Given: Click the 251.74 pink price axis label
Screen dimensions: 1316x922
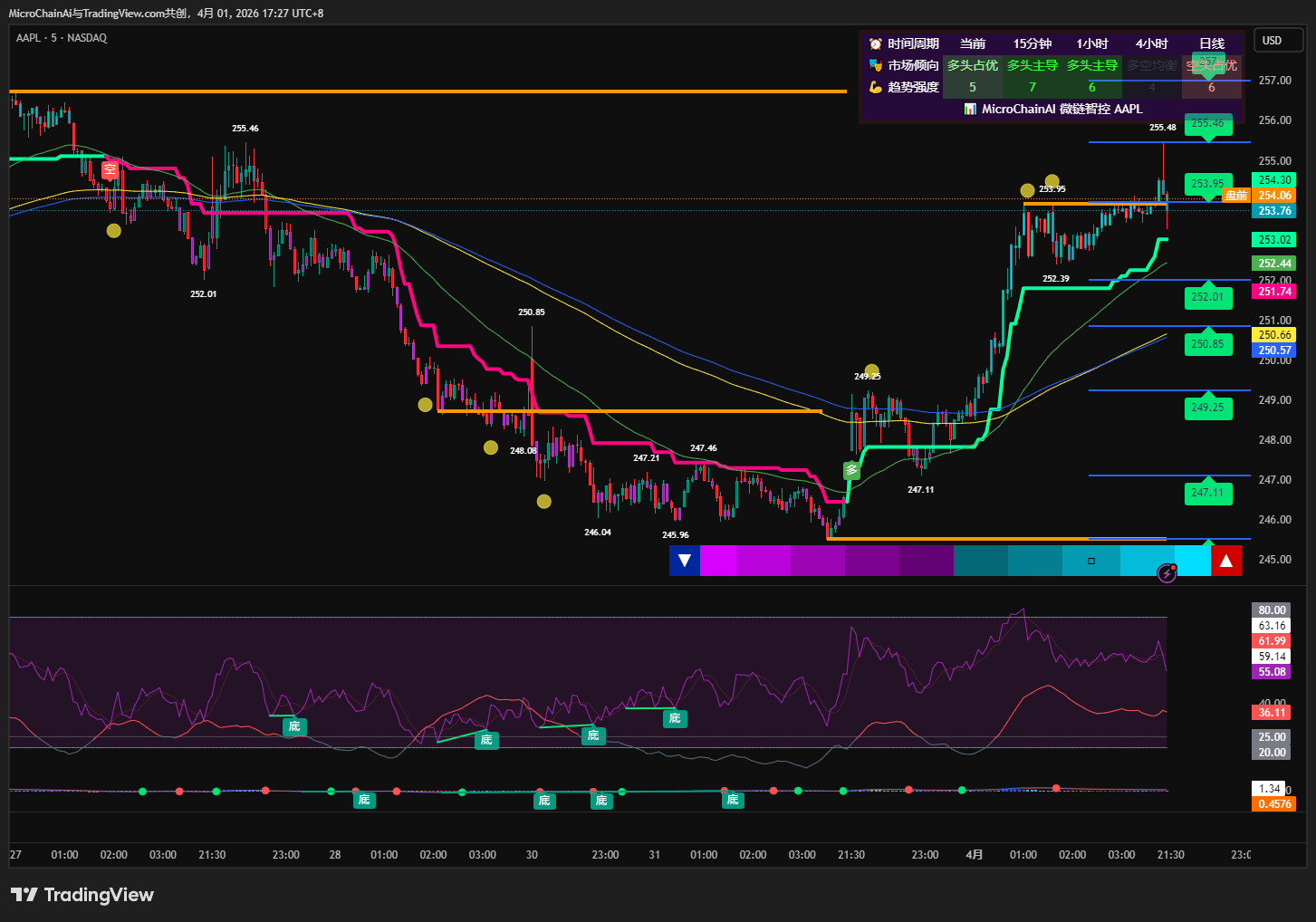Looking at the screenshot, I should [x=1275, y=292].
